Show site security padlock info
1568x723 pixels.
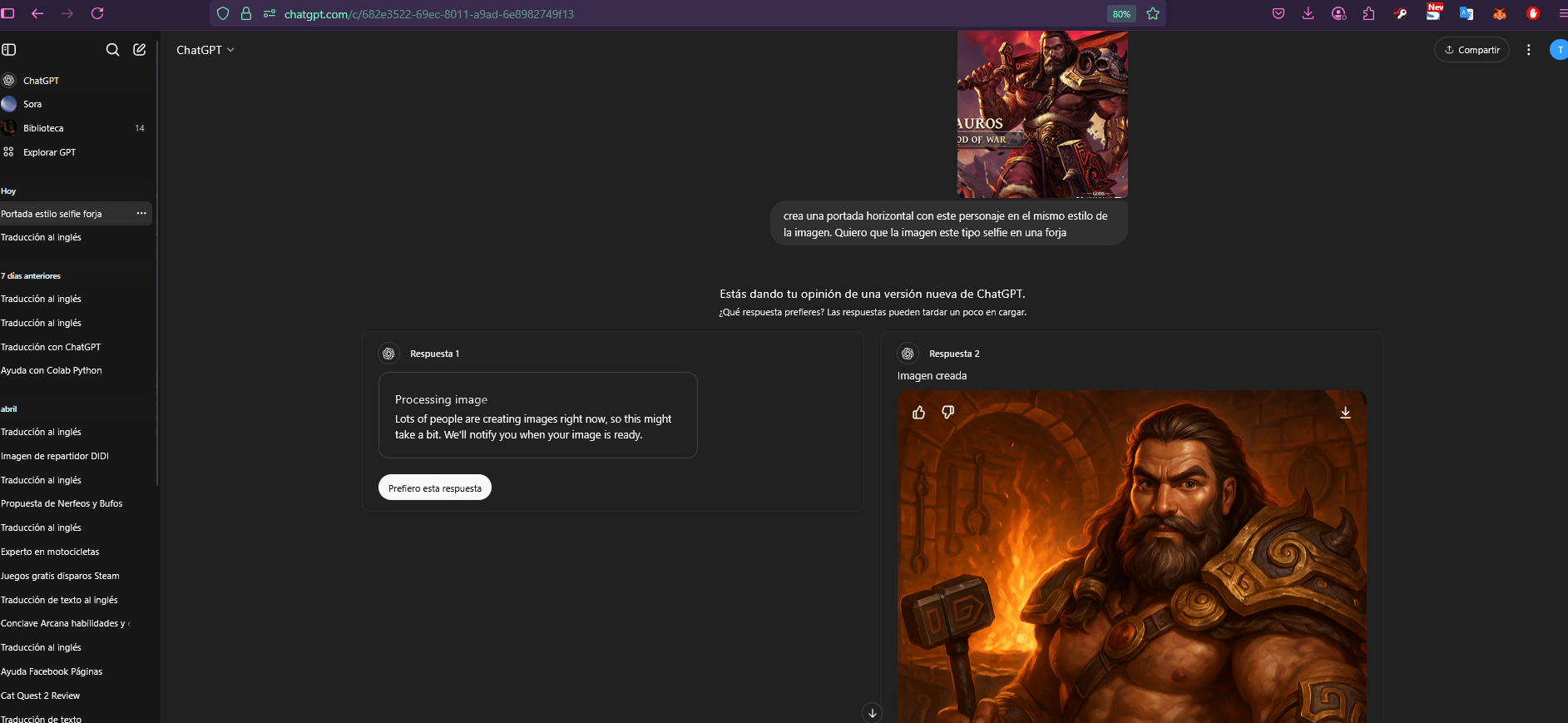245,13
